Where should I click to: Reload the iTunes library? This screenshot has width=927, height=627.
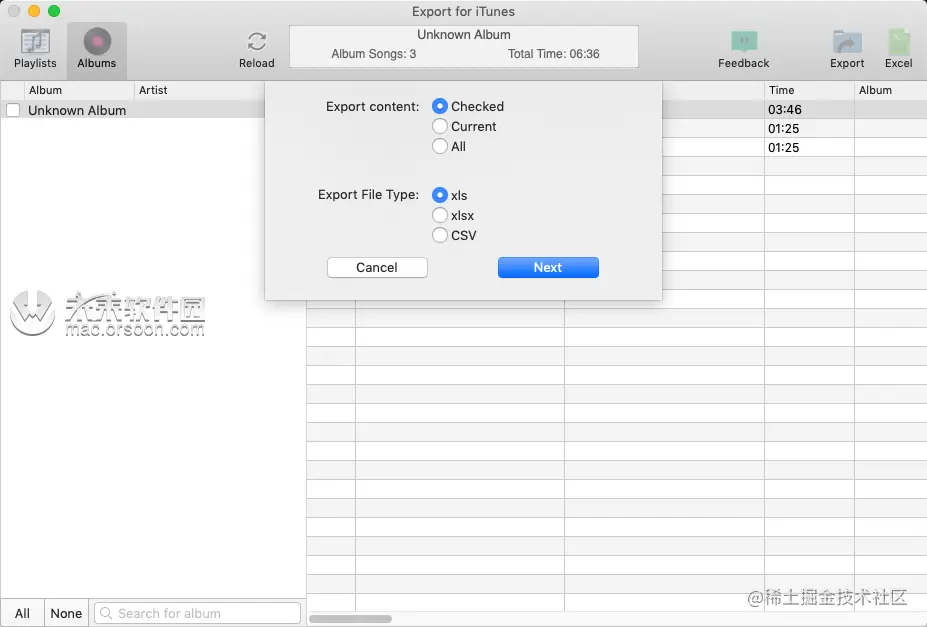257,50
